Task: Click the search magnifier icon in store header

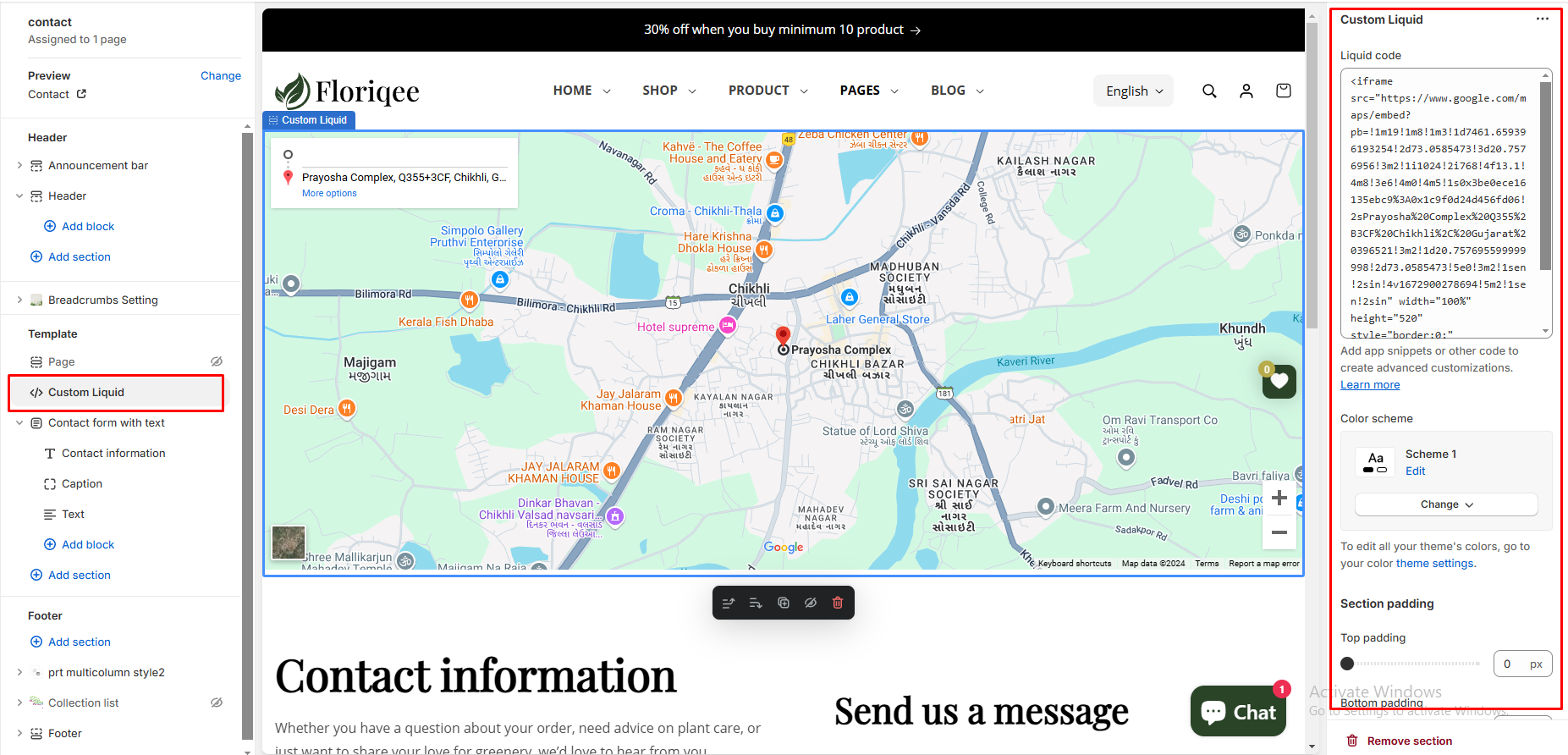Action: tap(1209, 91)
